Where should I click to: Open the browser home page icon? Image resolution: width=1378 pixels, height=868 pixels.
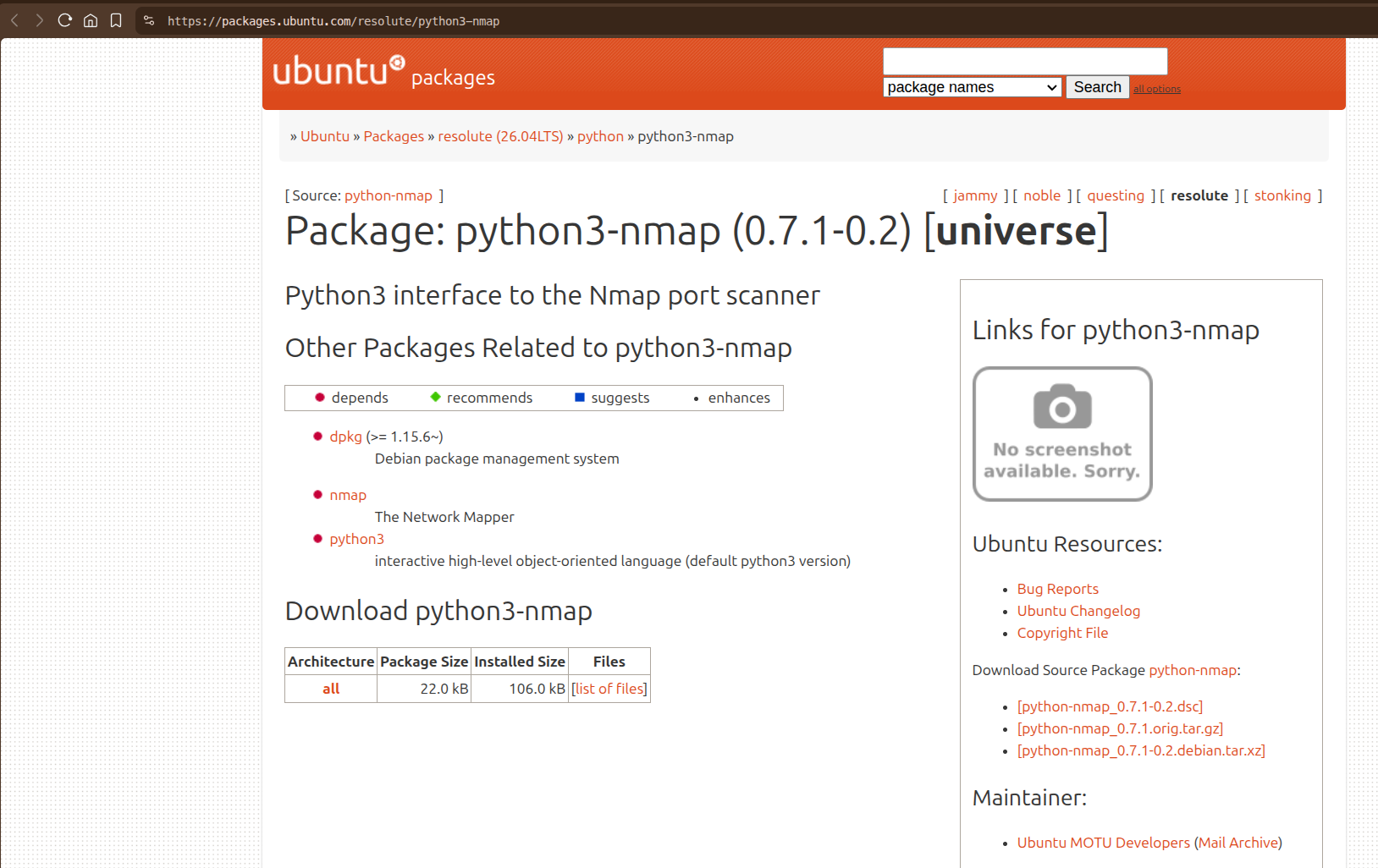click(91, 20)
